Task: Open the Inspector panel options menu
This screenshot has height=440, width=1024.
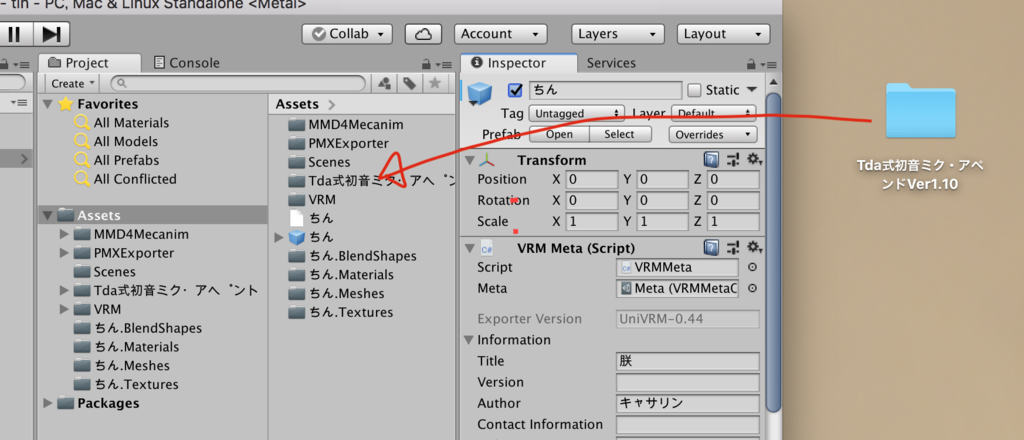Action: click(x=769, y=65)
